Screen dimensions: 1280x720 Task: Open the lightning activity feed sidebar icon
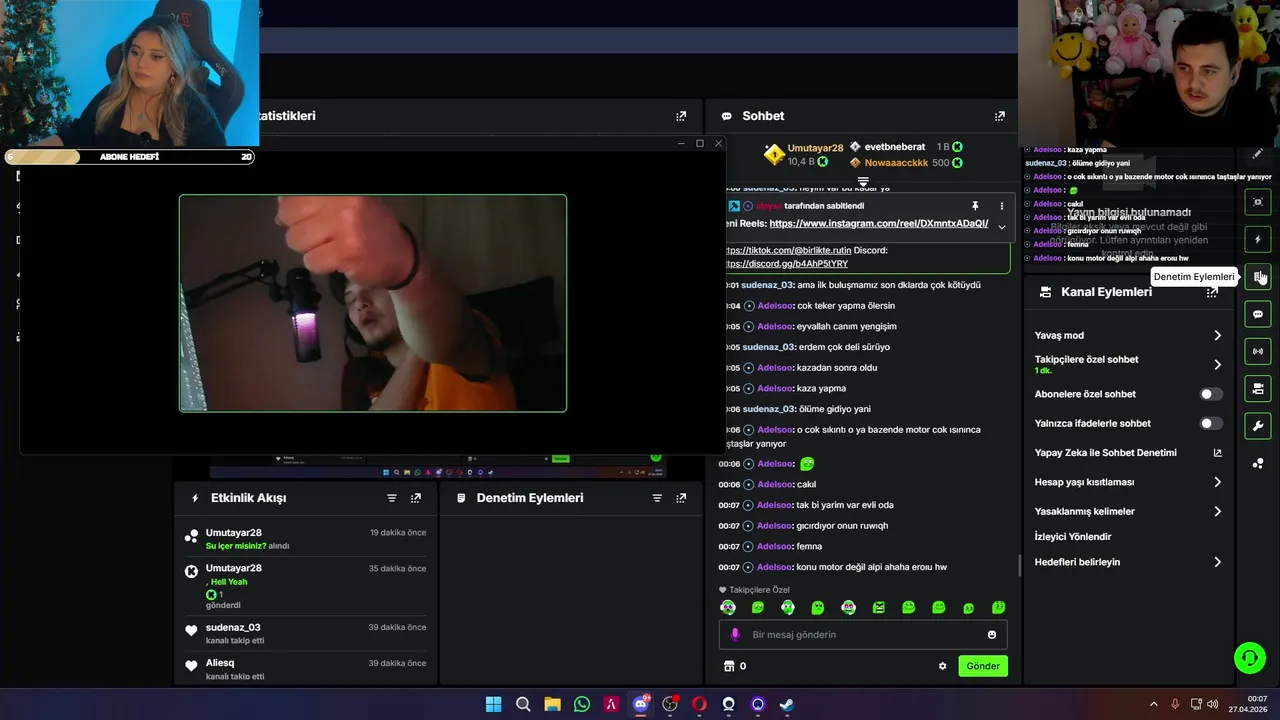[1258, 240]
